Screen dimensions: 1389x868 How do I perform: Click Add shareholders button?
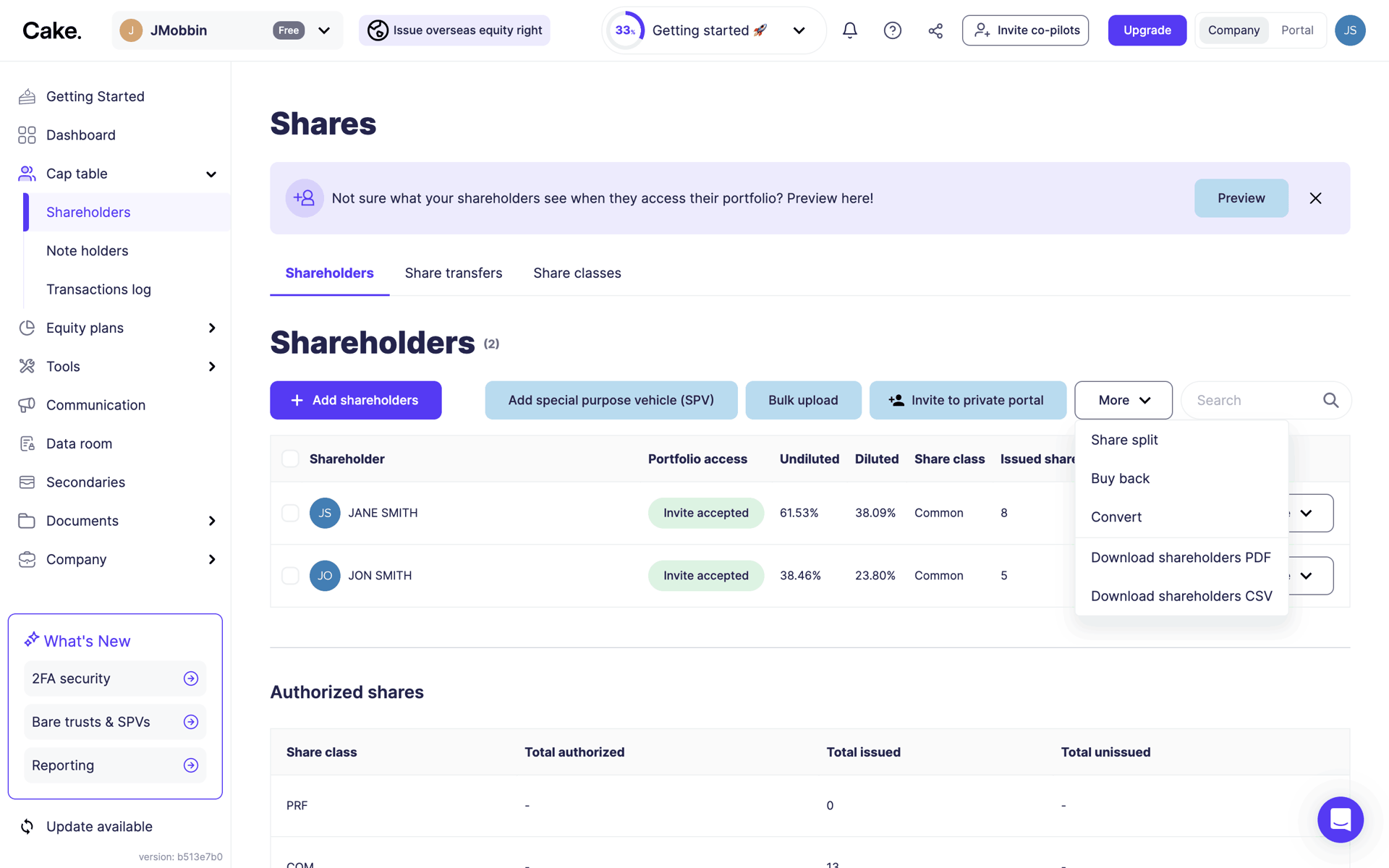(355, 400)
